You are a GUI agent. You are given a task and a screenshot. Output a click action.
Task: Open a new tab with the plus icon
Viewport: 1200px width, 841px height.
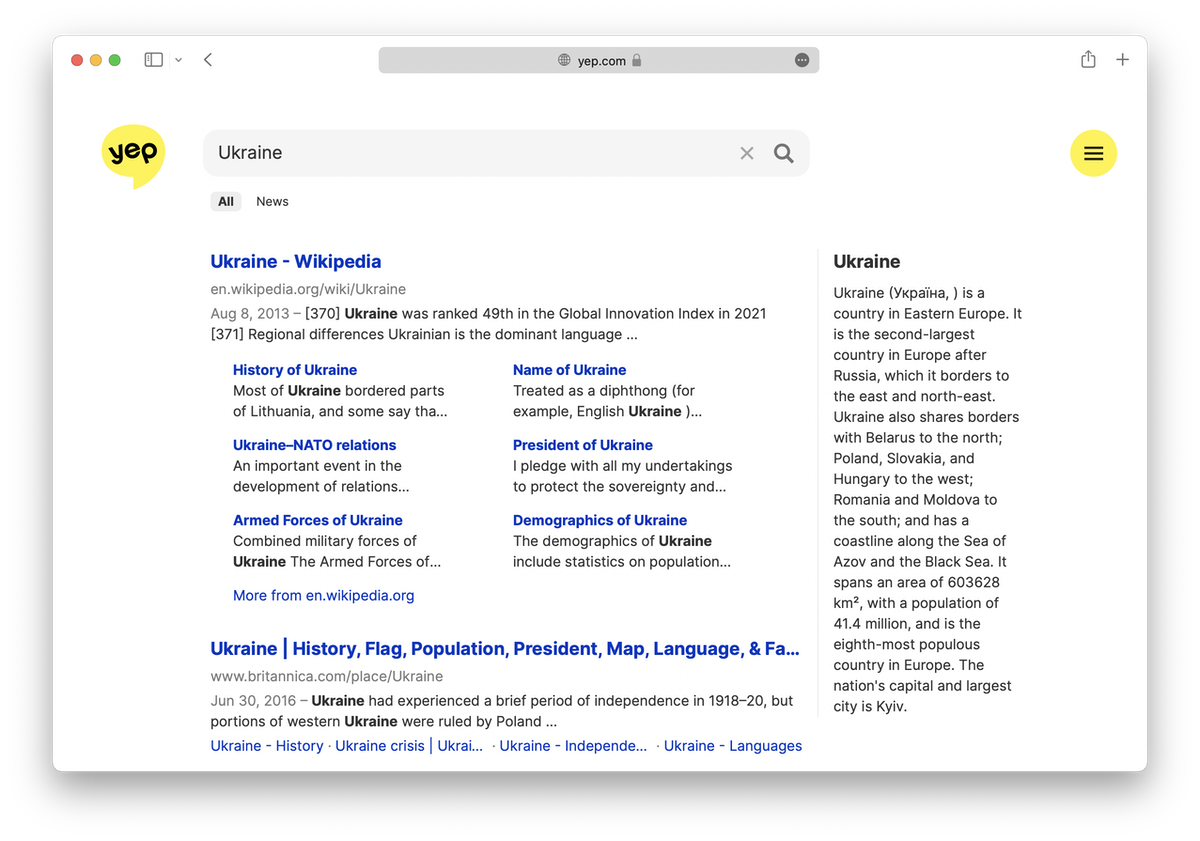click(1123, 60)
